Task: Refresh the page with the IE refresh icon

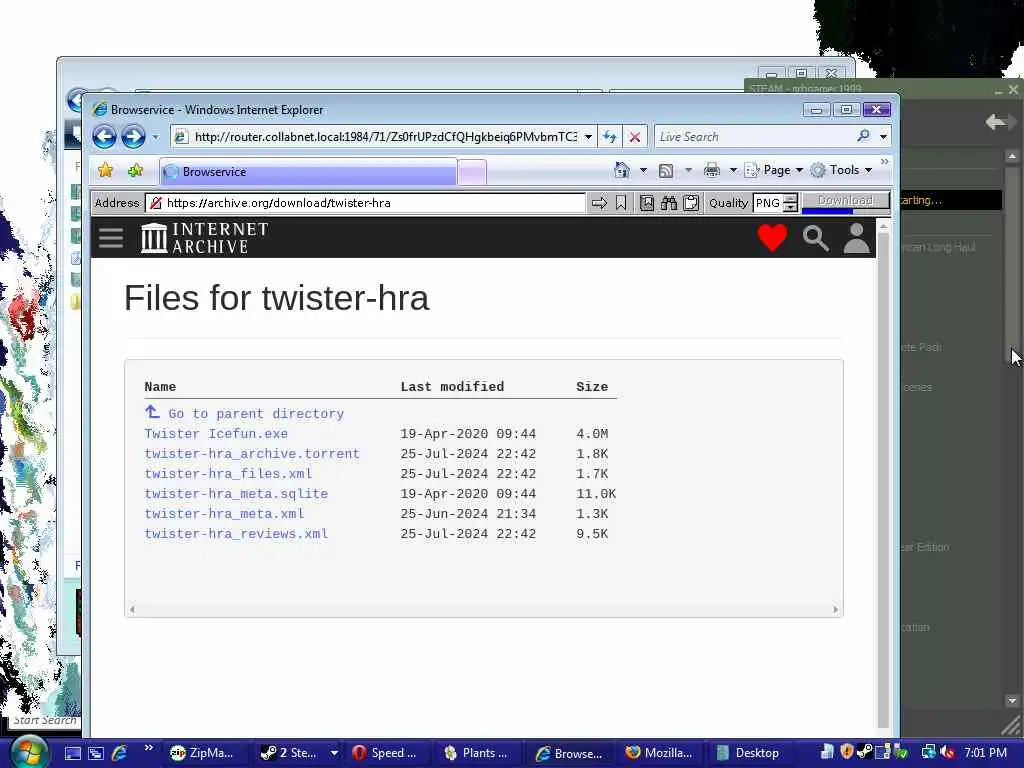Action: [x=610, y=136]
